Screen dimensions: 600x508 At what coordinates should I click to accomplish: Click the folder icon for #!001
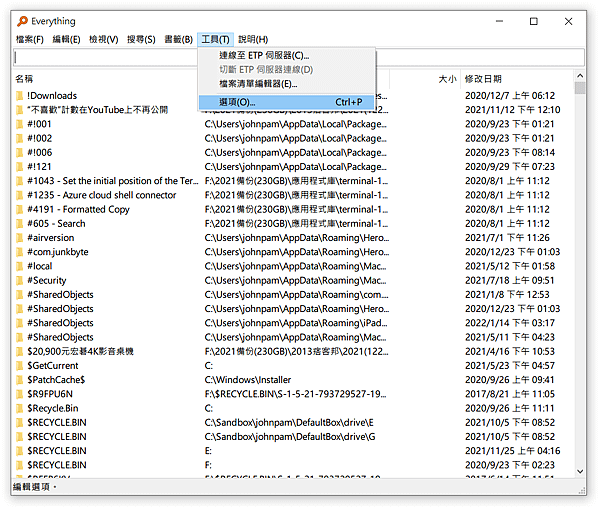click(20, 124)
